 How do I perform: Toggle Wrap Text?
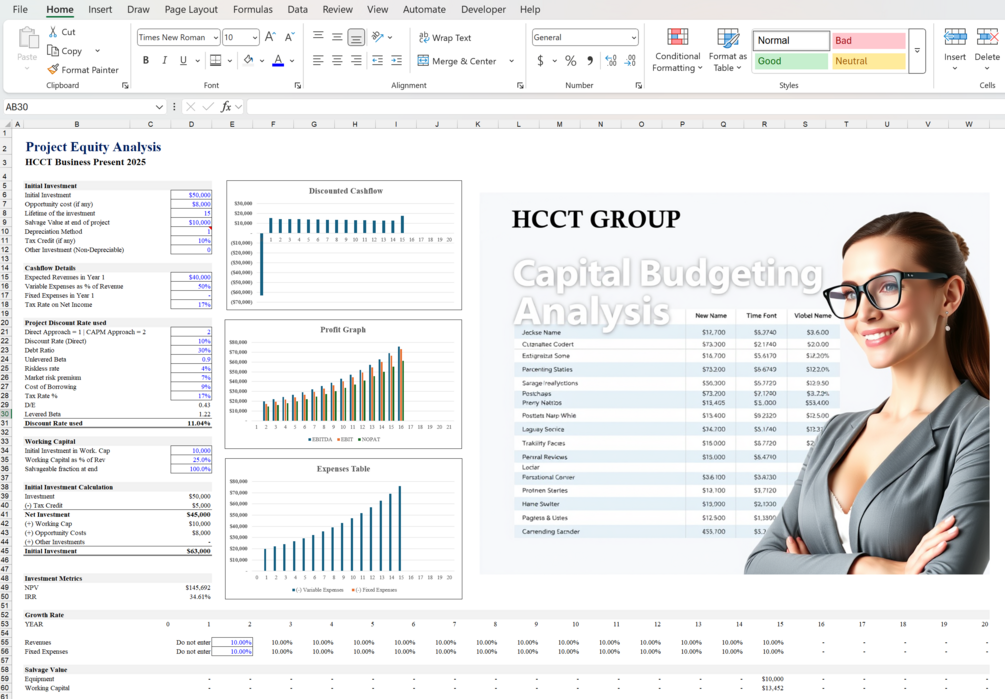pyautogui.click(x=445, y=38)
